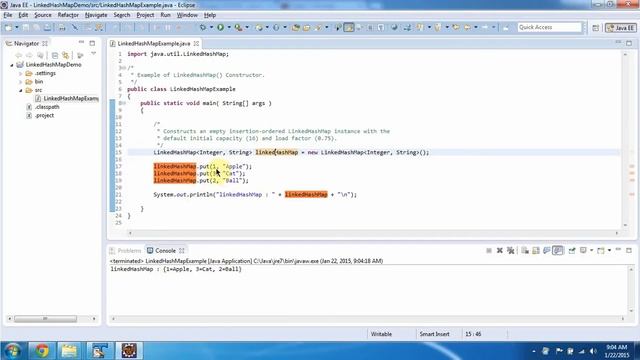The height and width of the screenshot is (360, 640).
Task: Maximize the Console view panel
Action: (x=629, y=250)
